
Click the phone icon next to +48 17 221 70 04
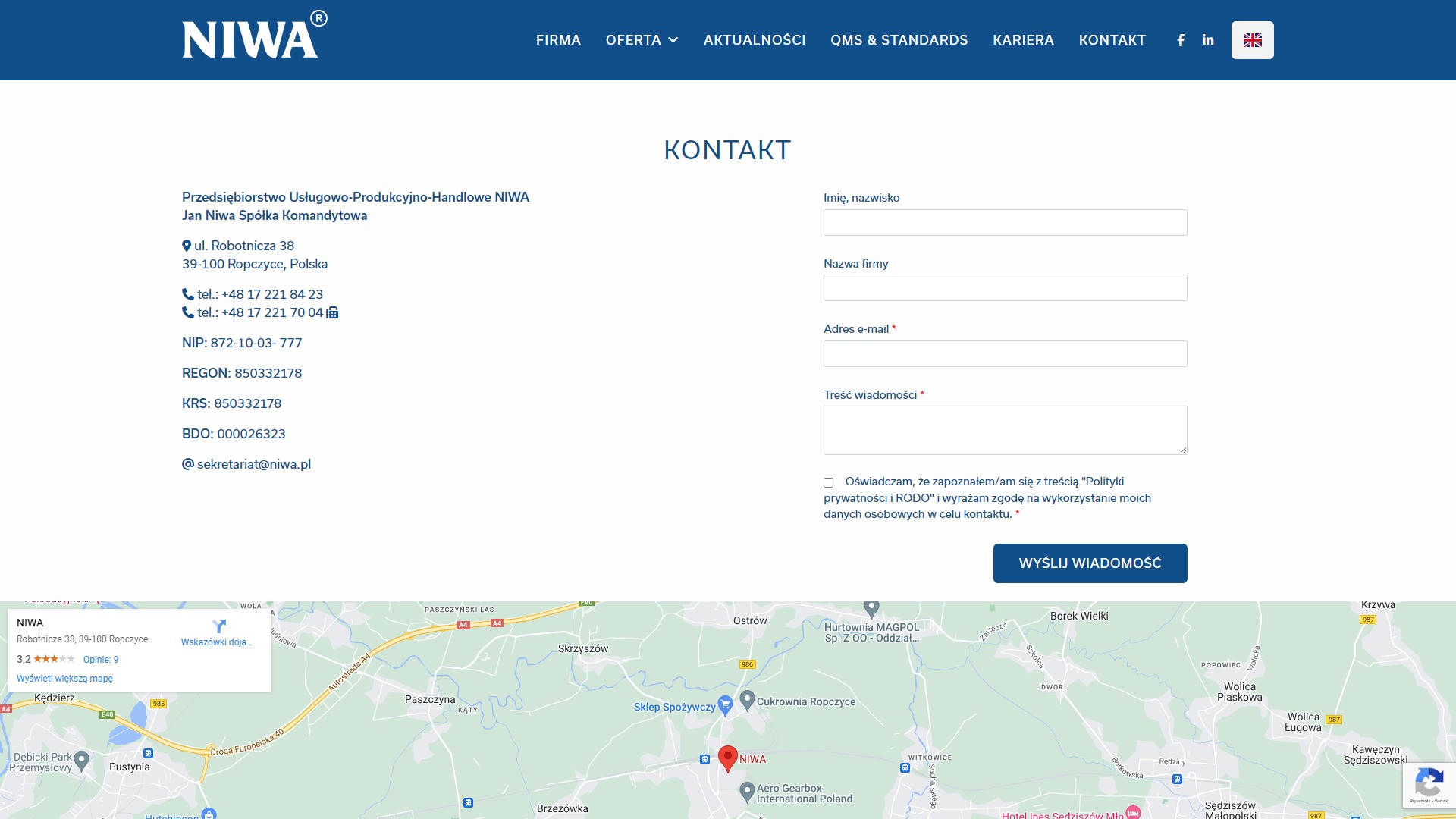click(x=188, y=312)
